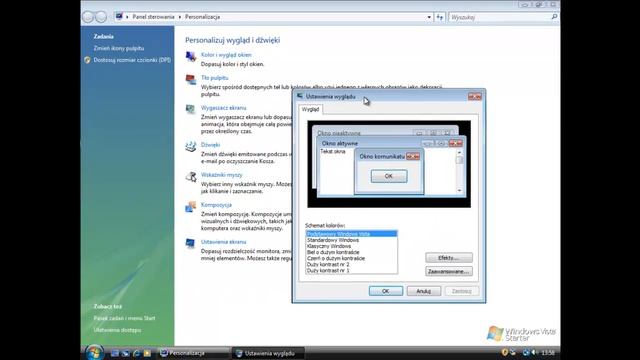Open the Efekty... button
640x360 pixels.
449,258
